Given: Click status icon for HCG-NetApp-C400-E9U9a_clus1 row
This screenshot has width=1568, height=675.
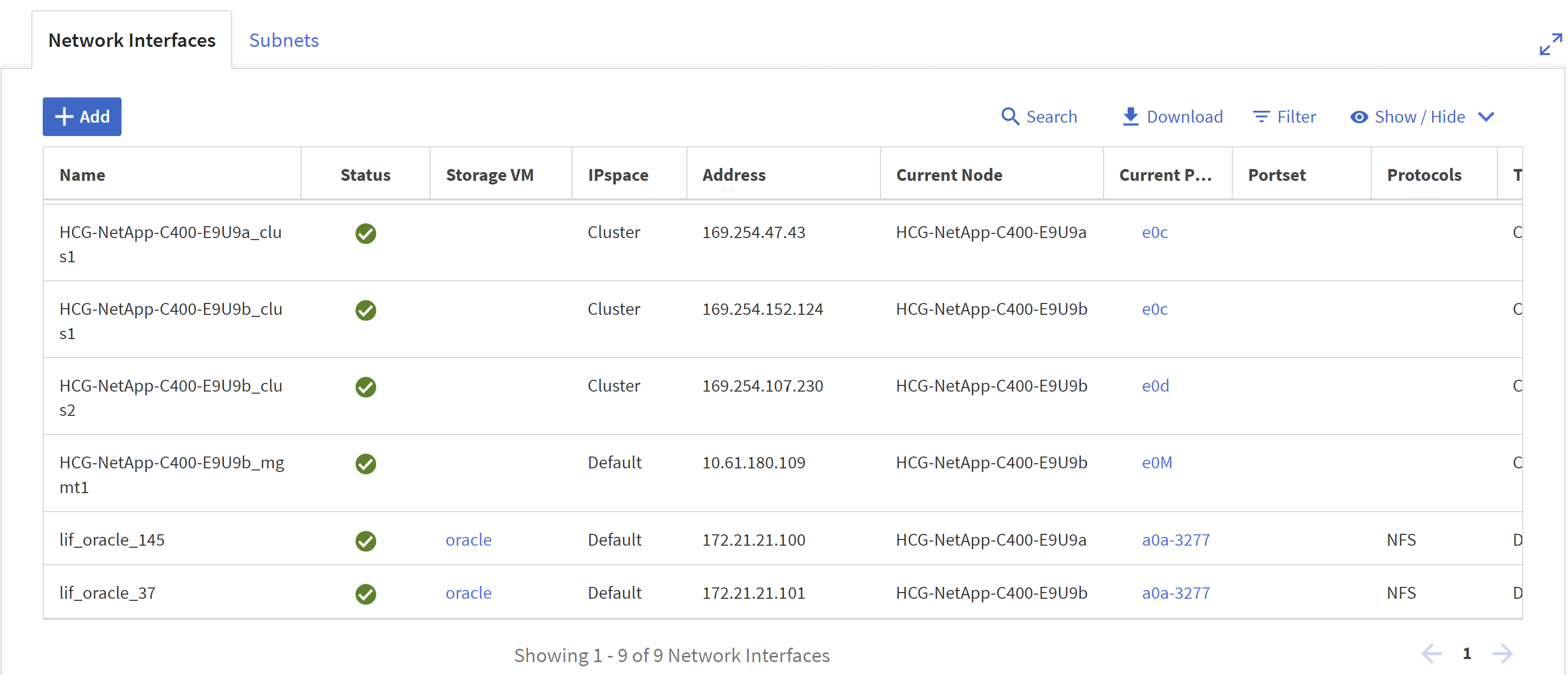Looking at the screenshot, I should pyautogui.click(x=365, y=233).
